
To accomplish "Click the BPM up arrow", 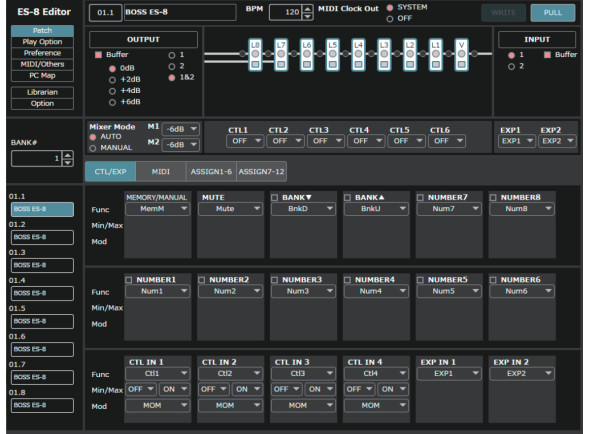I will pos(308,9).
